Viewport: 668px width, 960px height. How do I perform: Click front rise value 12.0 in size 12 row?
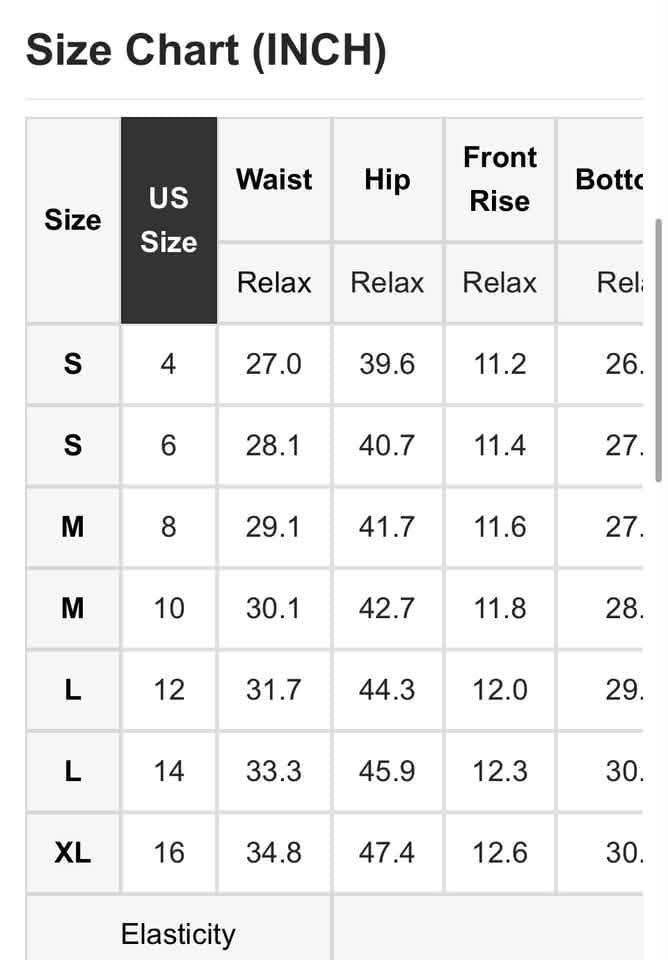500,689
